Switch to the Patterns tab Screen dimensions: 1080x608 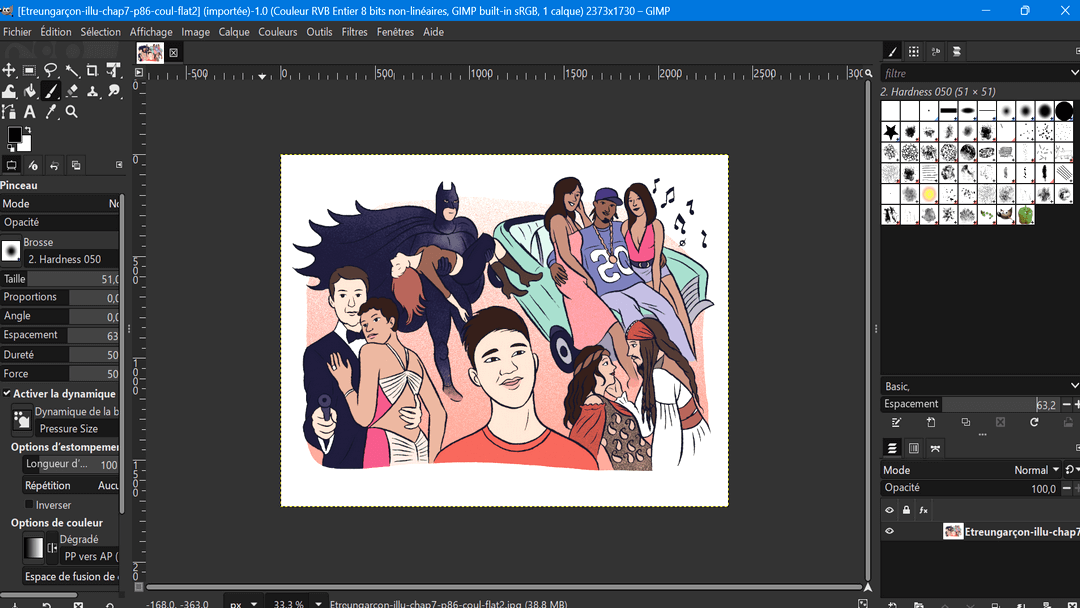click(914, 52)
